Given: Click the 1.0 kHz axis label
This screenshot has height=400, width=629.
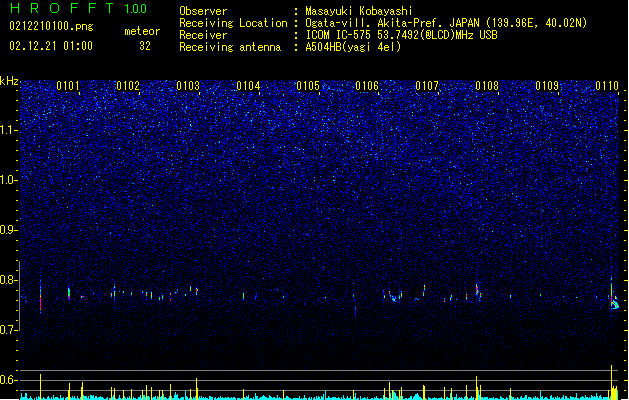Looking at the screenshot, I should [8, 180].
